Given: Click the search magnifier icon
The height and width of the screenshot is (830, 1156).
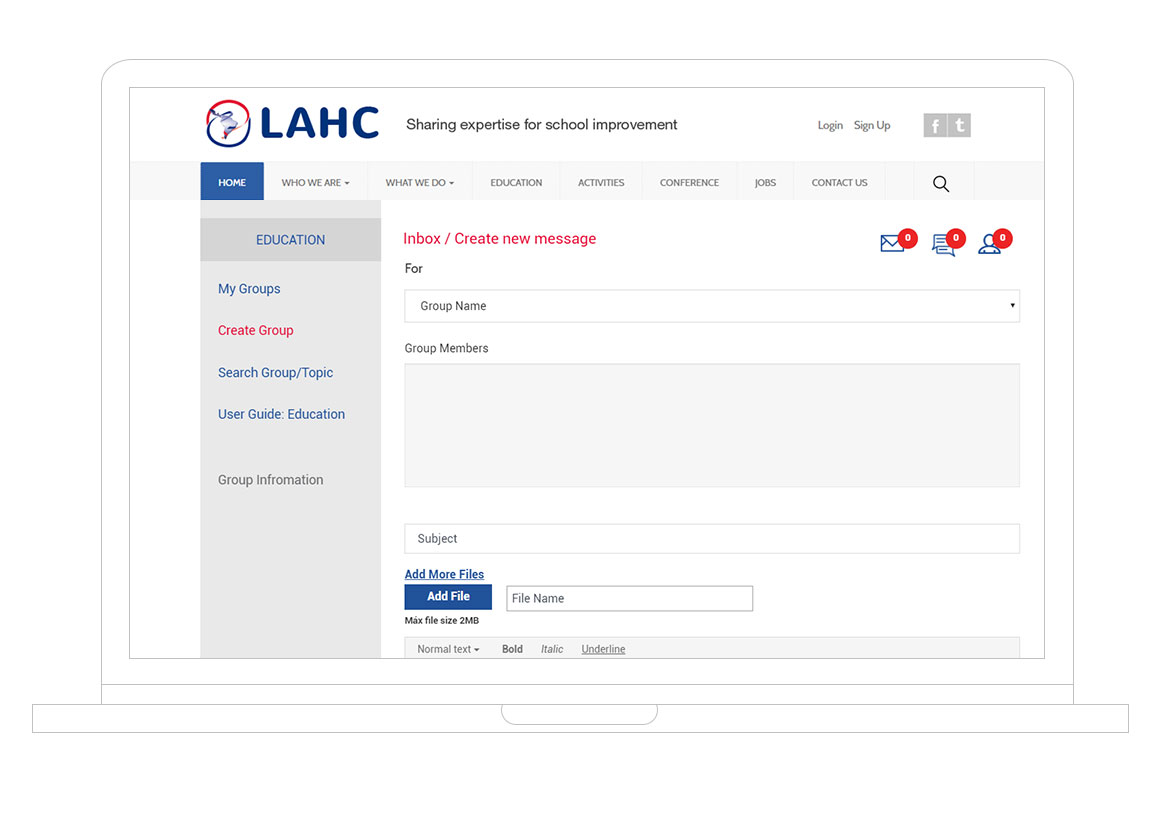Looking at the screenshot, I should coord(941,183).
